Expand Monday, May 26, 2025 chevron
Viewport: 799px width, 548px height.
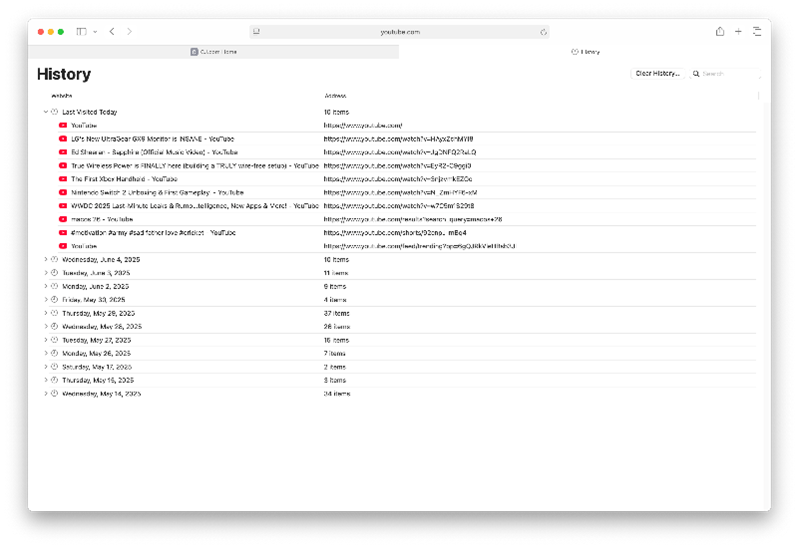[x=46, y=353]
